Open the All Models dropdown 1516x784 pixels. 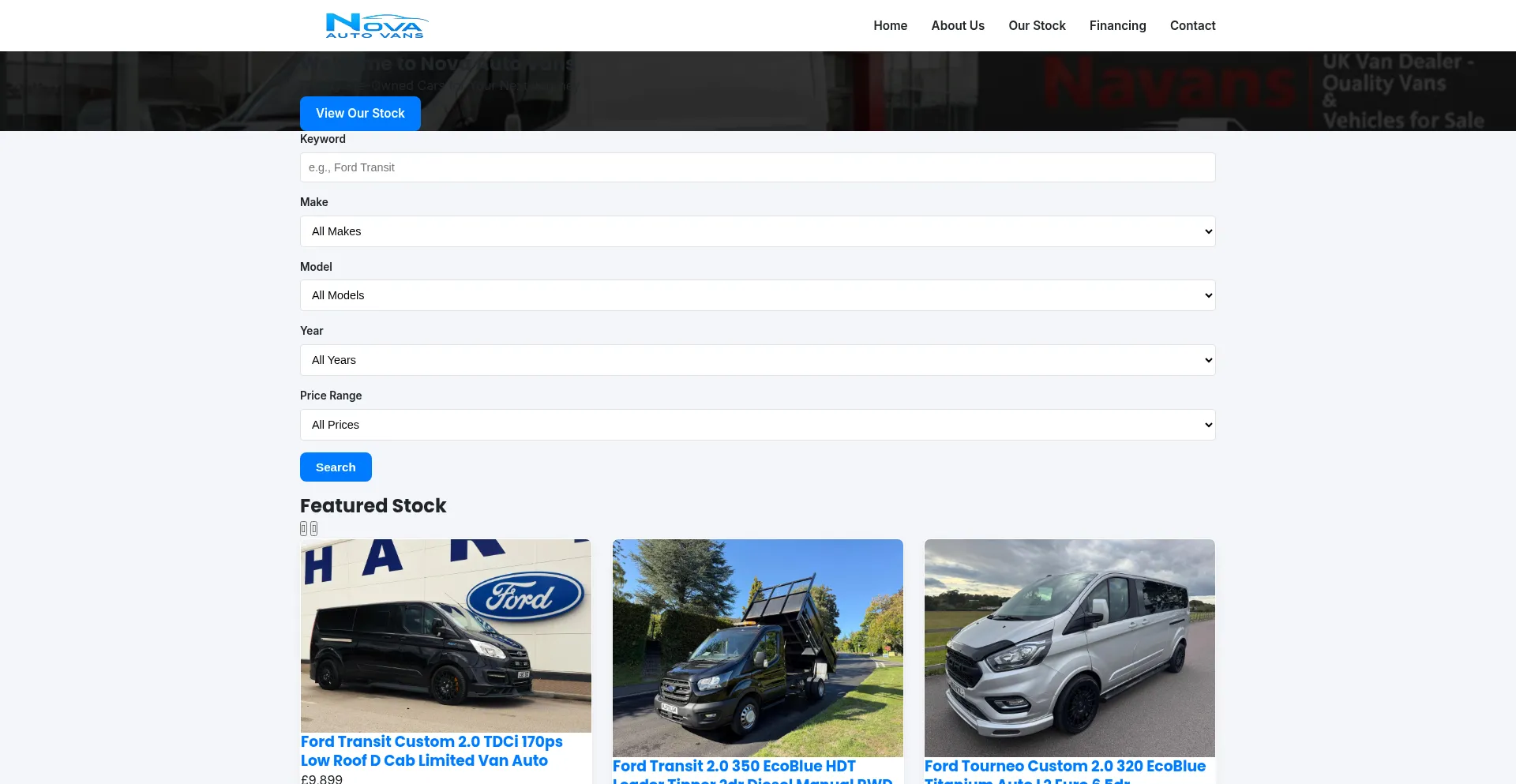[x=757, y=295]
